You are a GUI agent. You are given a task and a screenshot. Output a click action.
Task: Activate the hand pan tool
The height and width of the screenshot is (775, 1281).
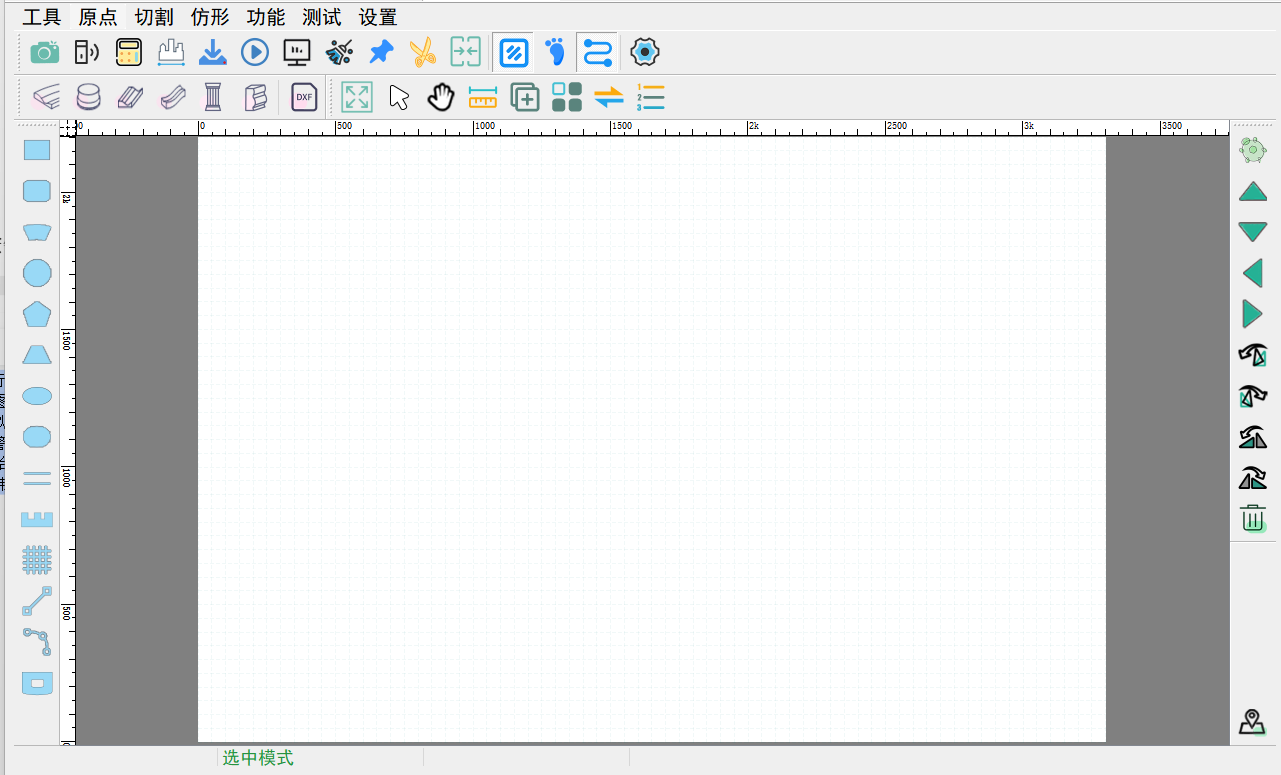(441, 97)
